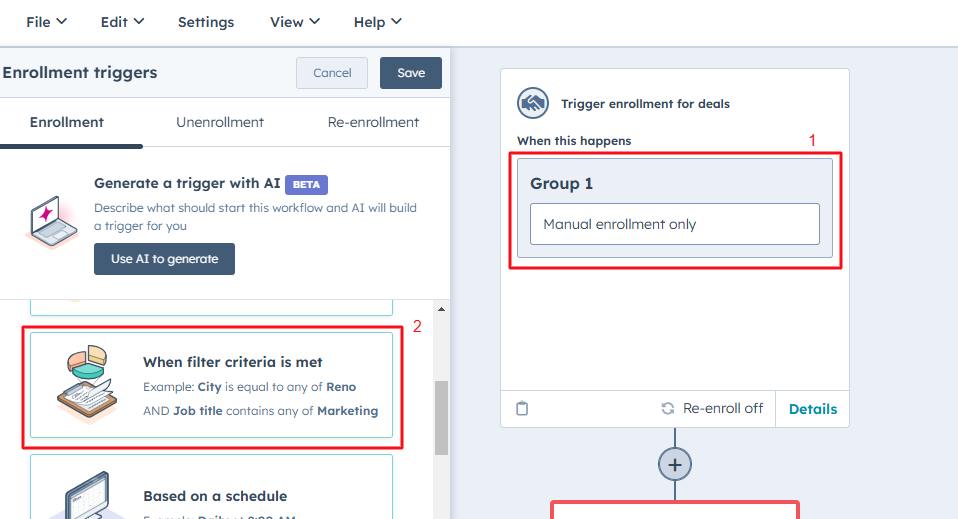Expand the Help dropdown menu
This screenshot has width=958, height=519.
pyautogui.click(x=377, y=21)
